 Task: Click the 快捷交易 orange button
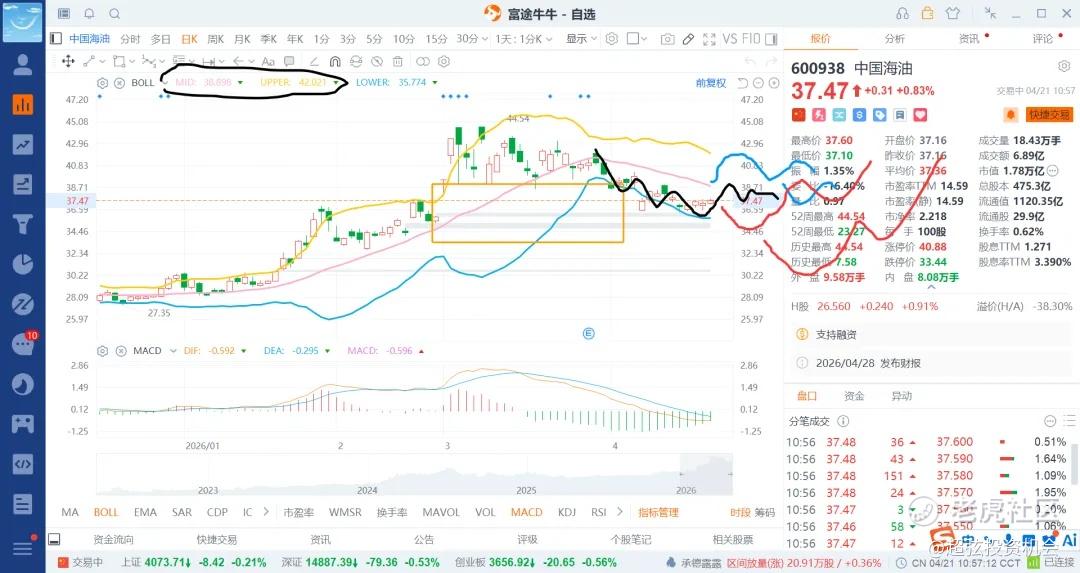coord(1049,115)
